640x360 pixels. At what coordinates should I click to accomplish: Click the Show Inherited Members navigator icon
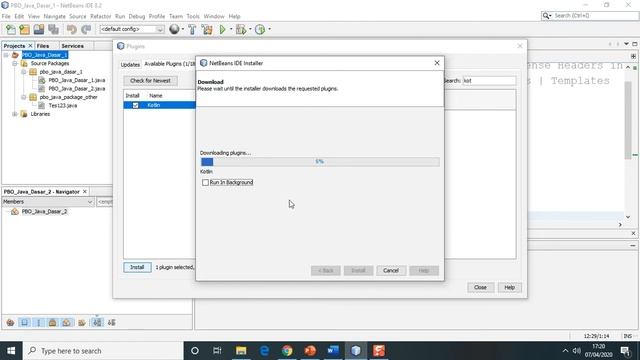(10, 322)
